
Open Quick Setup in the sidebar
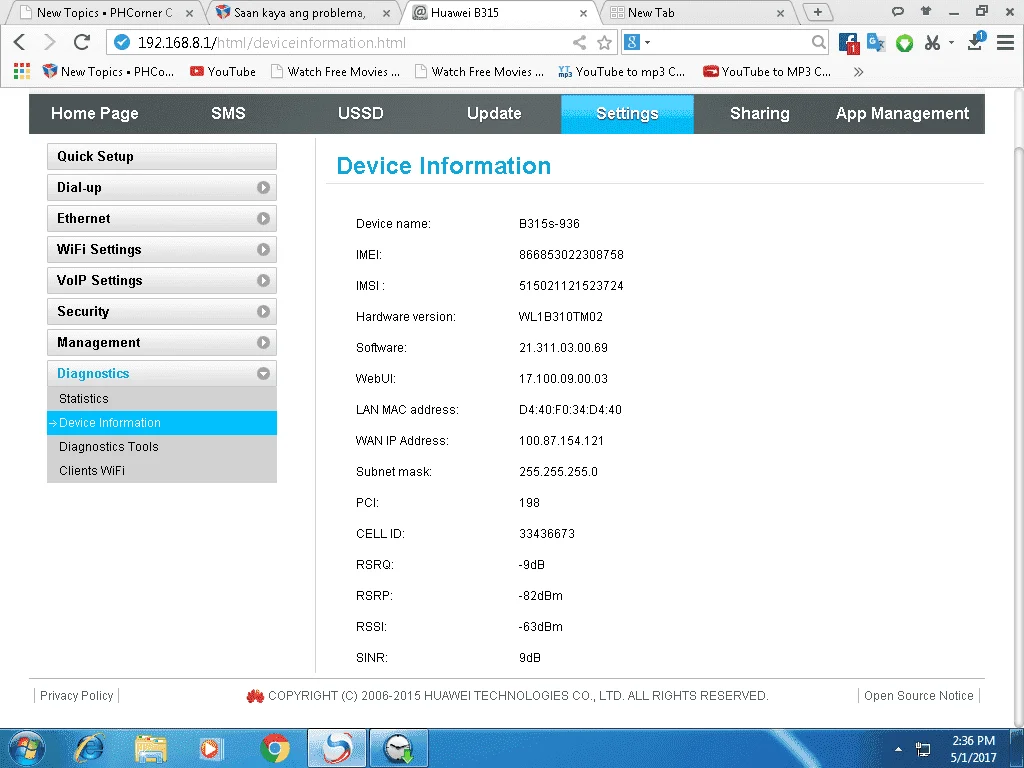coord(162,157)
